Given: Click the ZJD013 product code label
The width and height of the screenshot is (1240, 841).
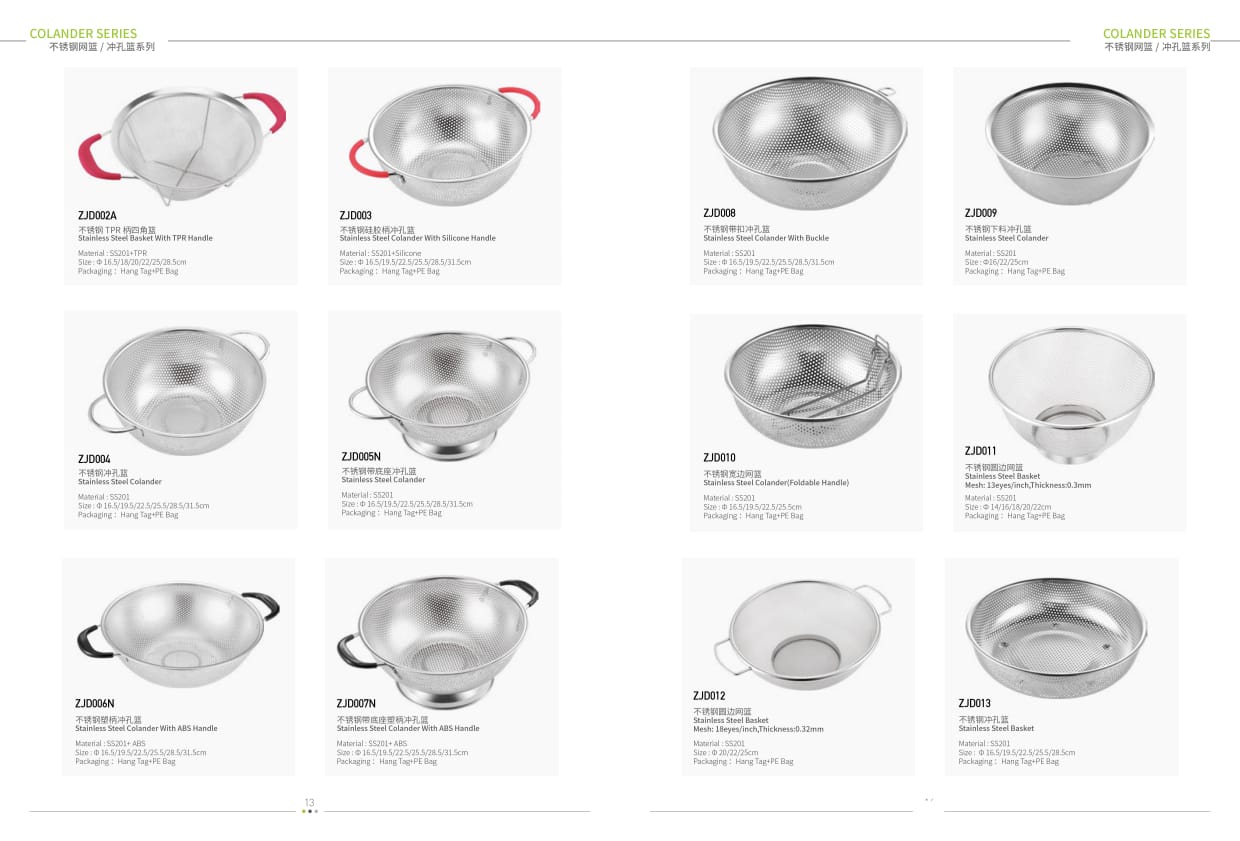Looking at the screenshot, I should coord(974,704).
